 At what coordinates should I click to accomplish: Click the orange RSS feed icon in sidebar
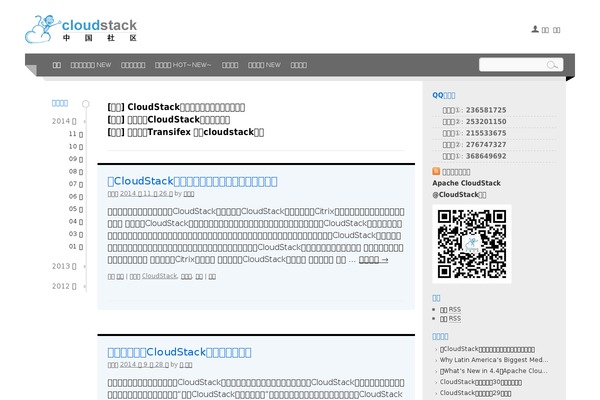(x=436, y=171)
